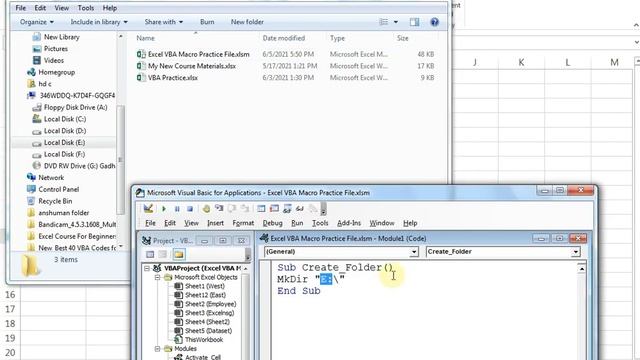Screen dimensions: 640x360
Task: Open the Share with dropdown
Action: click(164, 22)
